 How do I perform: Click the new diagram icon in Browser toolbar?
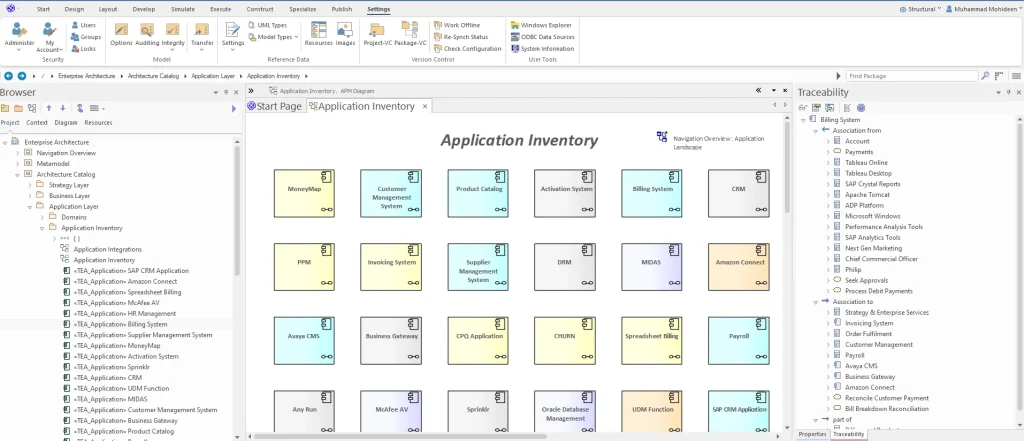pos(32,108)
